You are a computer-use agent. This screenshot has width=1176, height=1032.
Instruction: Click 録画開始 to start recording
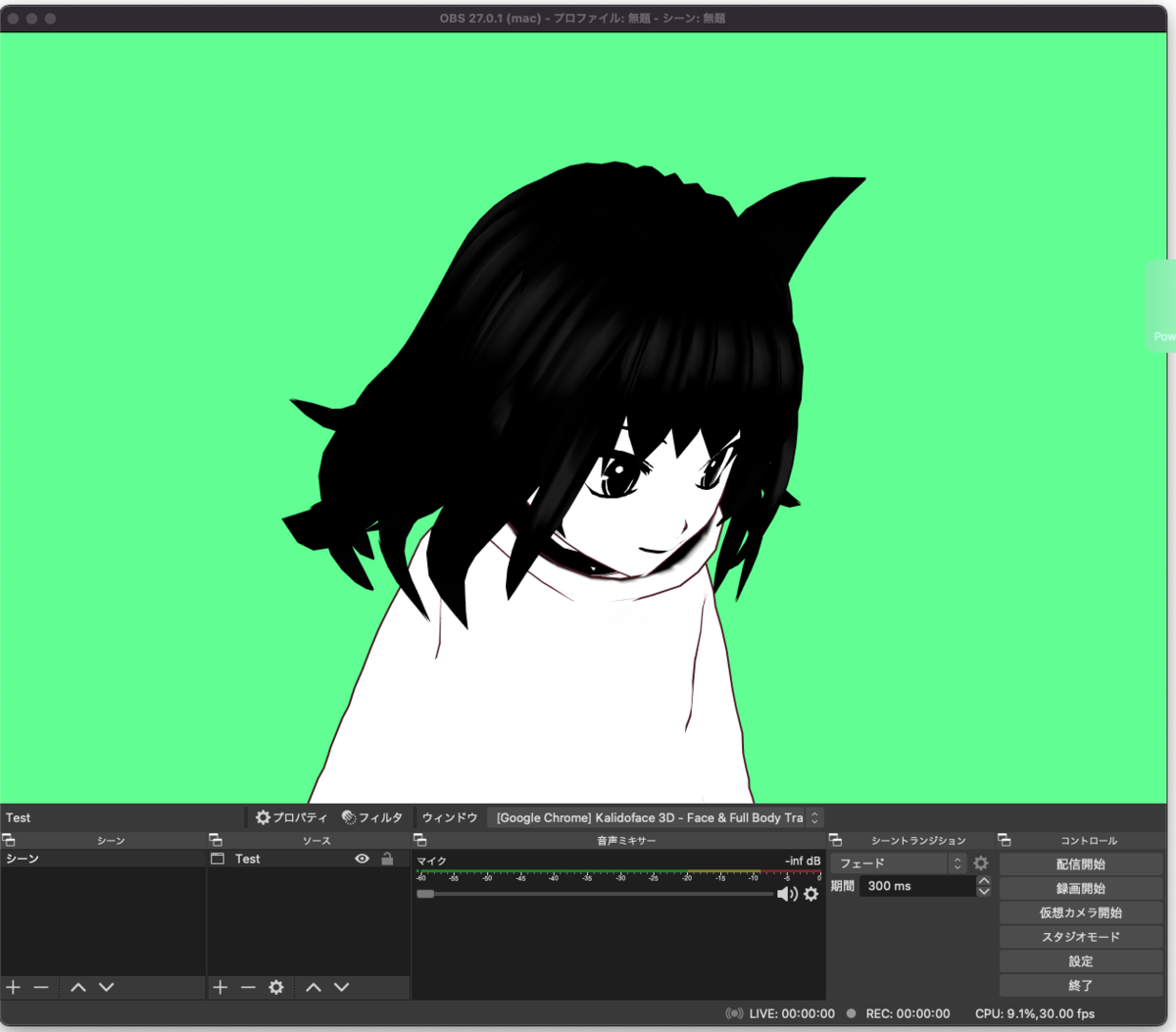(1081, 888)
